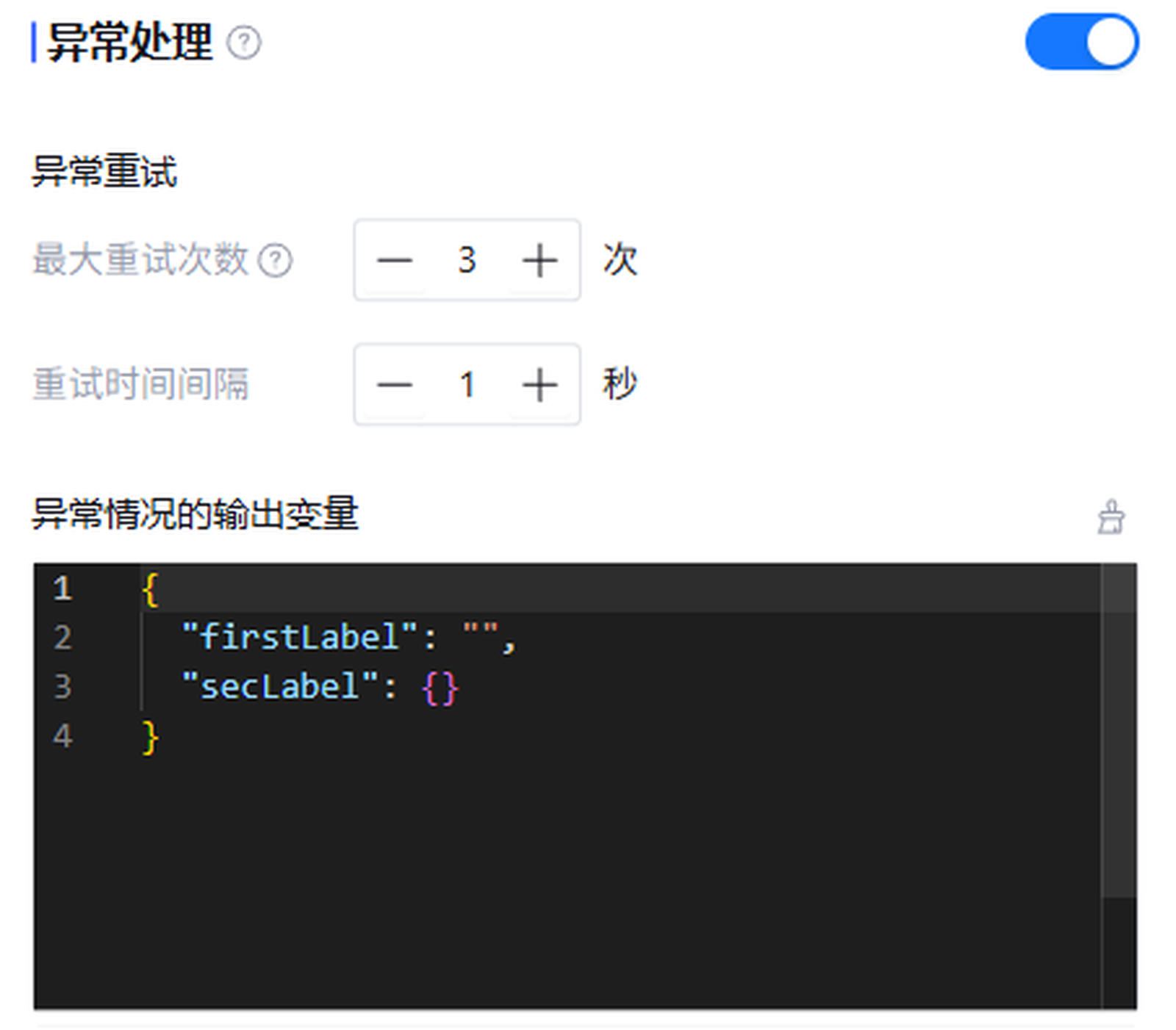This screenshot has width=1176, height=1030.
Task: Click the 重试时间间隔 number field showing 1
Action: point(467,384)
